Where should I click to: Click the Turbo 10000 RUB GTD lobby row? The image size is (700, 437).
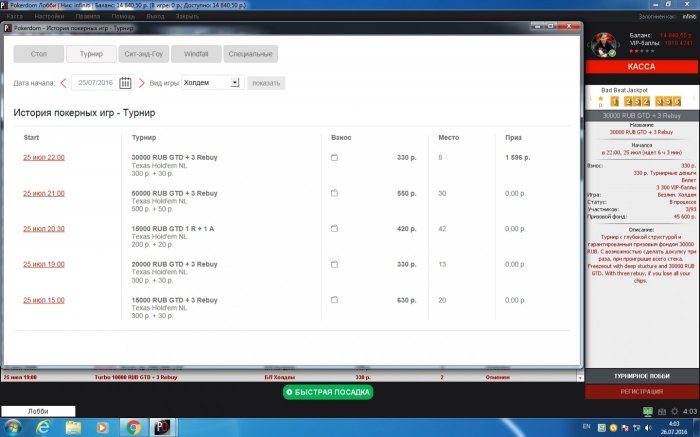pyautogui.click(x=289, y=377)
